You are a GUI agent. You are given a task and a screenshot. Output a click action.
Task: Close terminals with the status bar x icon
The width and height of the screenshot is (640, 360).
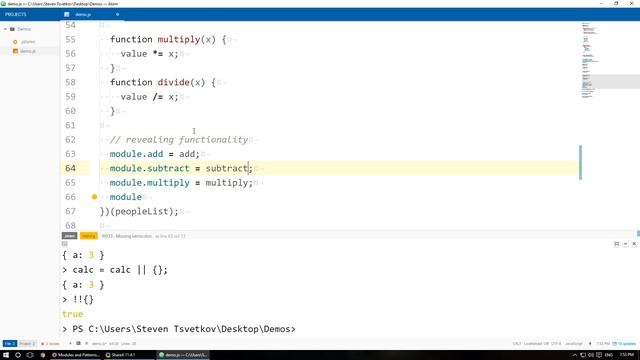[87, 343]
